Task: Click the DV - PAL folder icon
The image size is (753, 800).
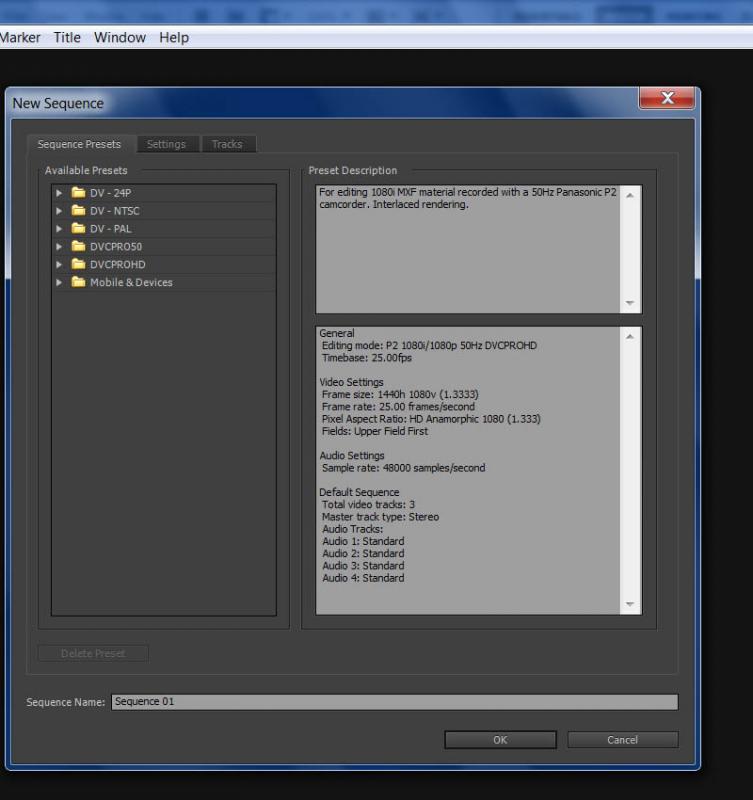Action: 78,228
